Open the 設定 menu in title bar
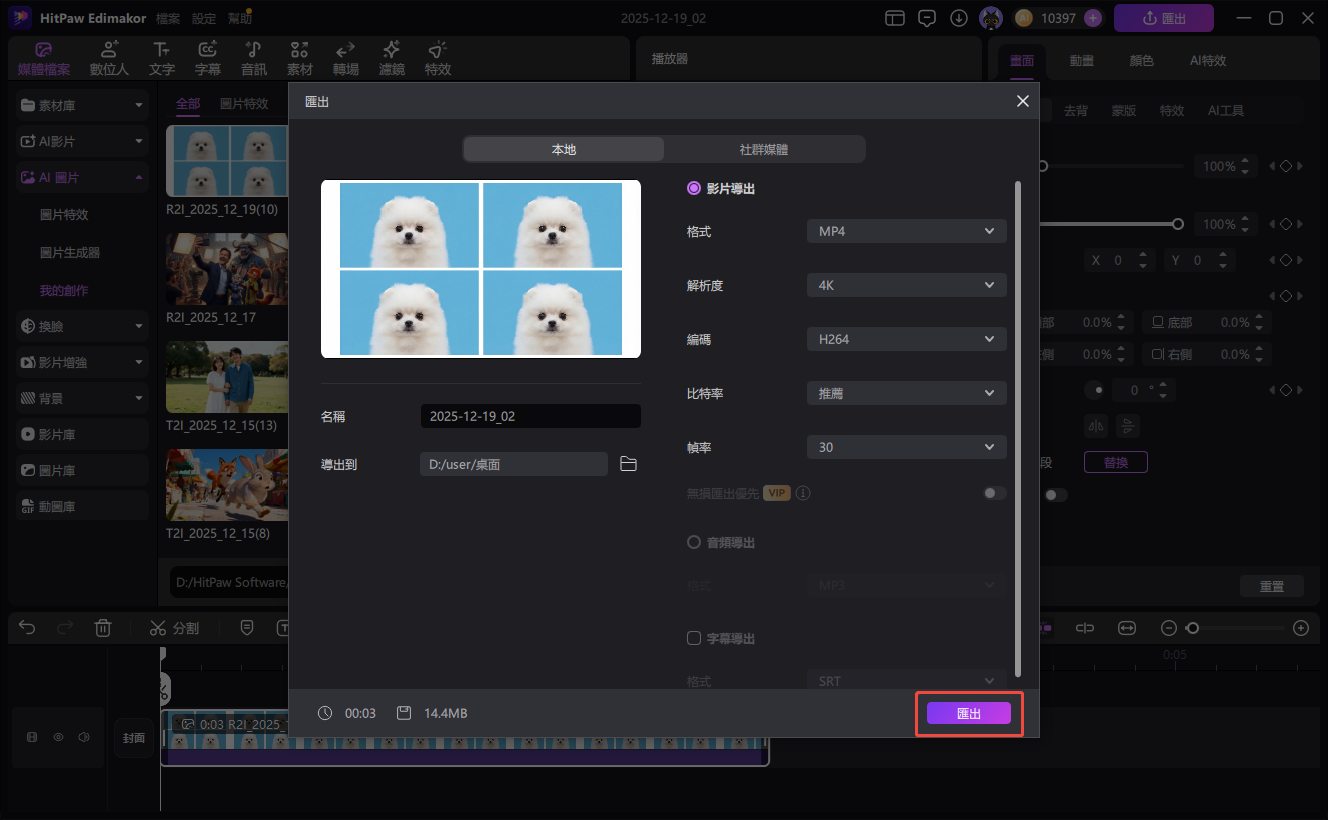Screen dimensions: 1328x820 pyautogui.click(x=204, y=18)
